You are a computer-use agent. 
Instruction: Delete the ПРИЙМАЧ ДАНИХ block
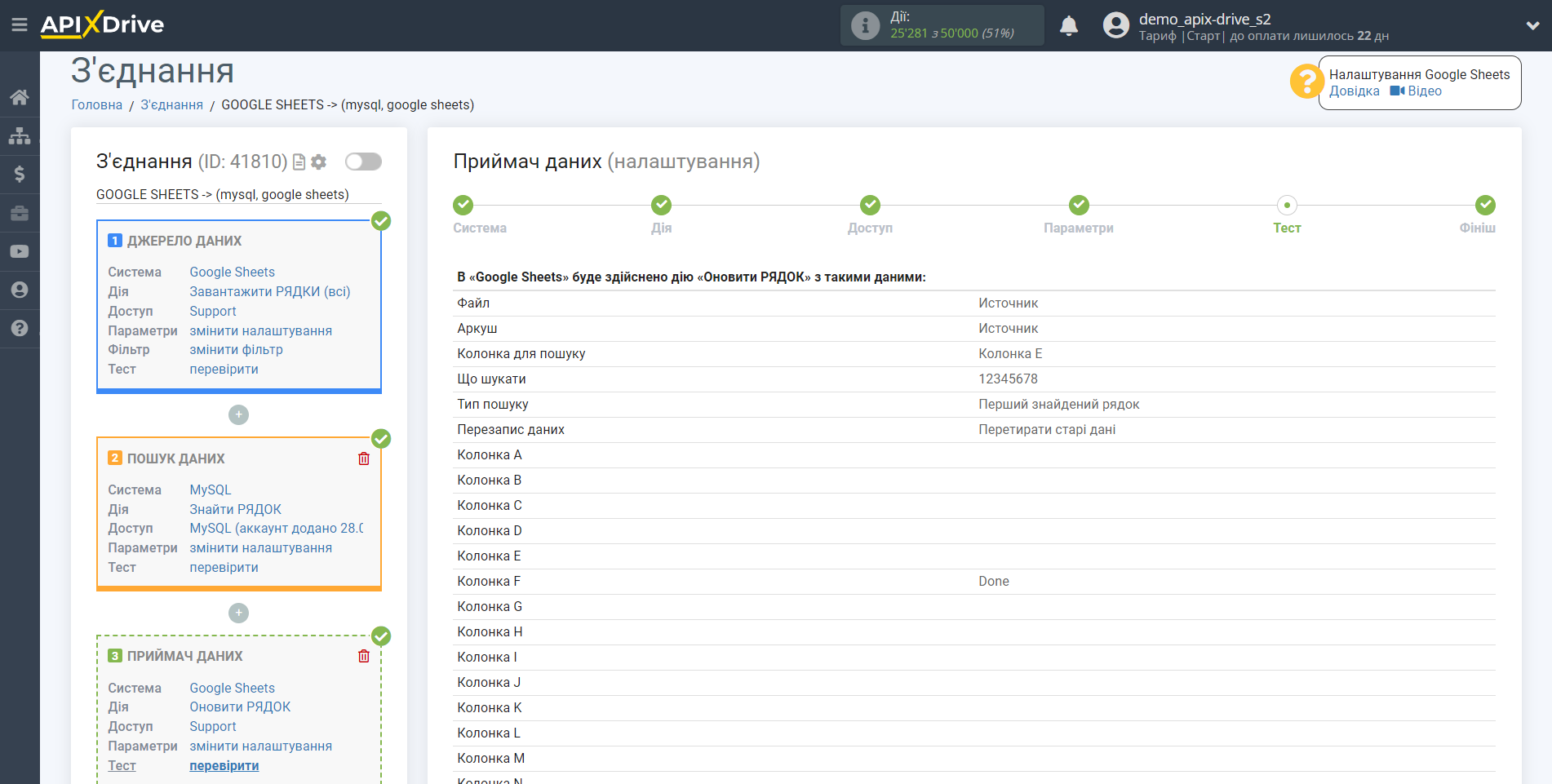[364, 656]
